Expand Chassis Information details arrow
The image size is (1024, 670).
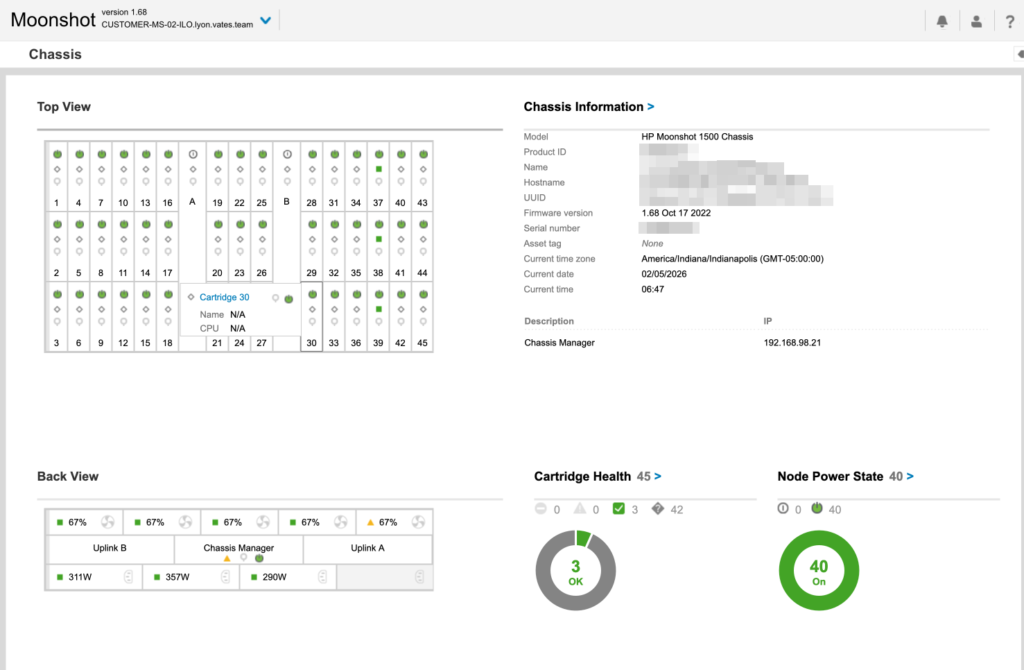pos(651,106)
